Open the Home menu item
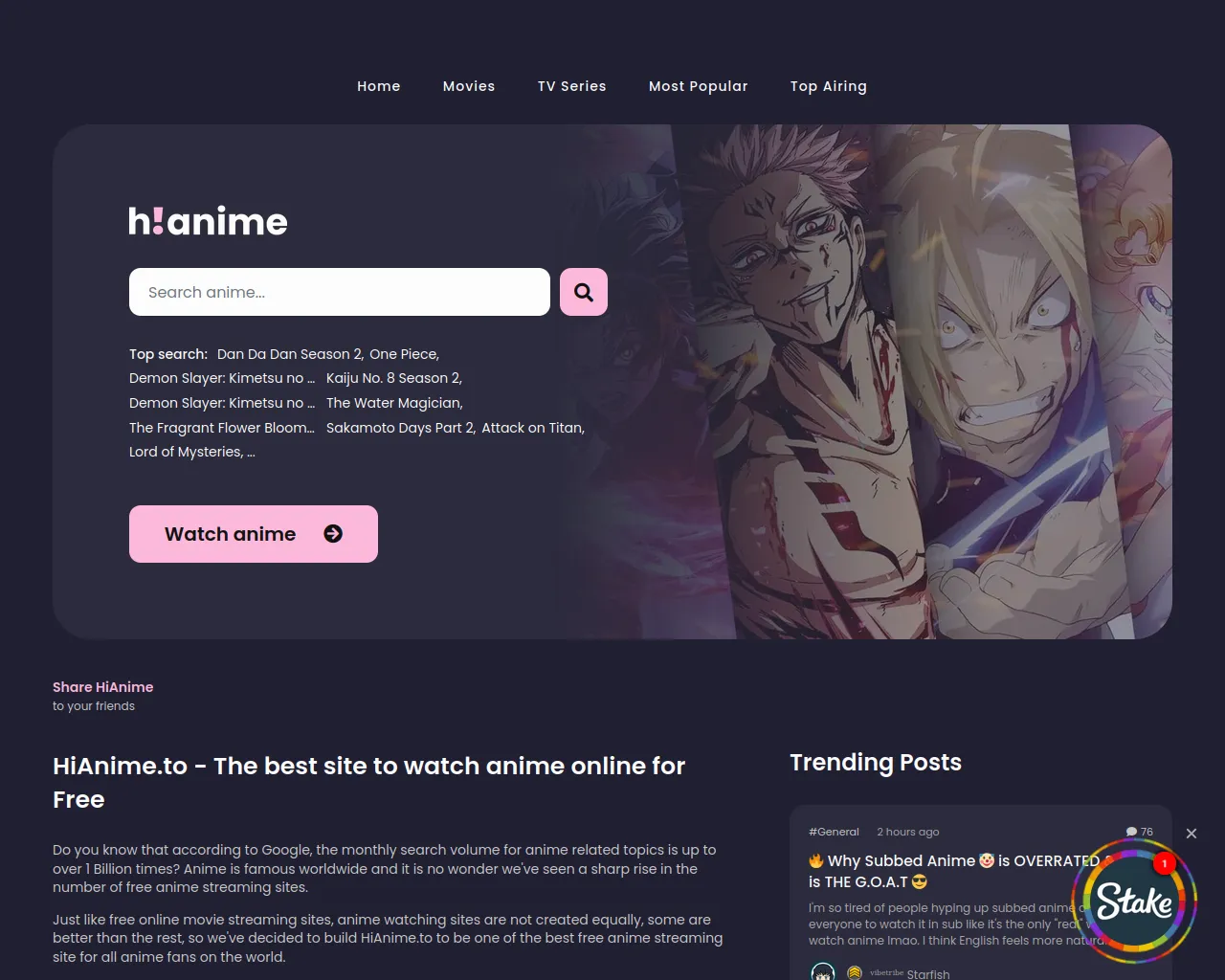 tap(379, 86)
